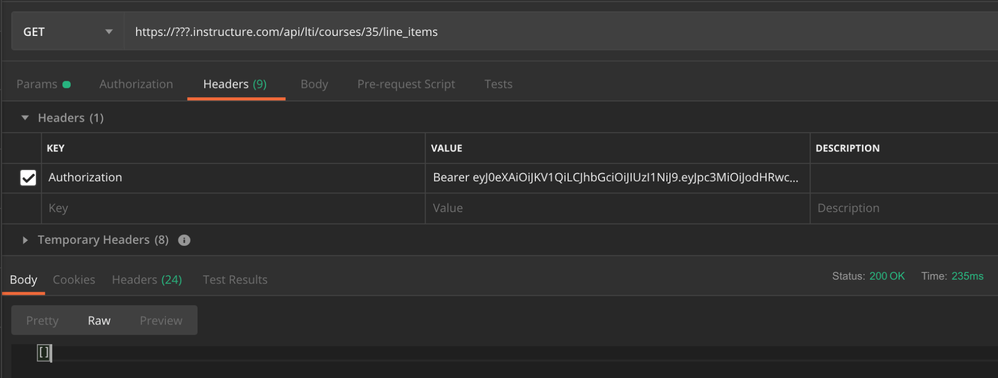Uncheck the Authorization header checkbox

(x=28, y=178)
